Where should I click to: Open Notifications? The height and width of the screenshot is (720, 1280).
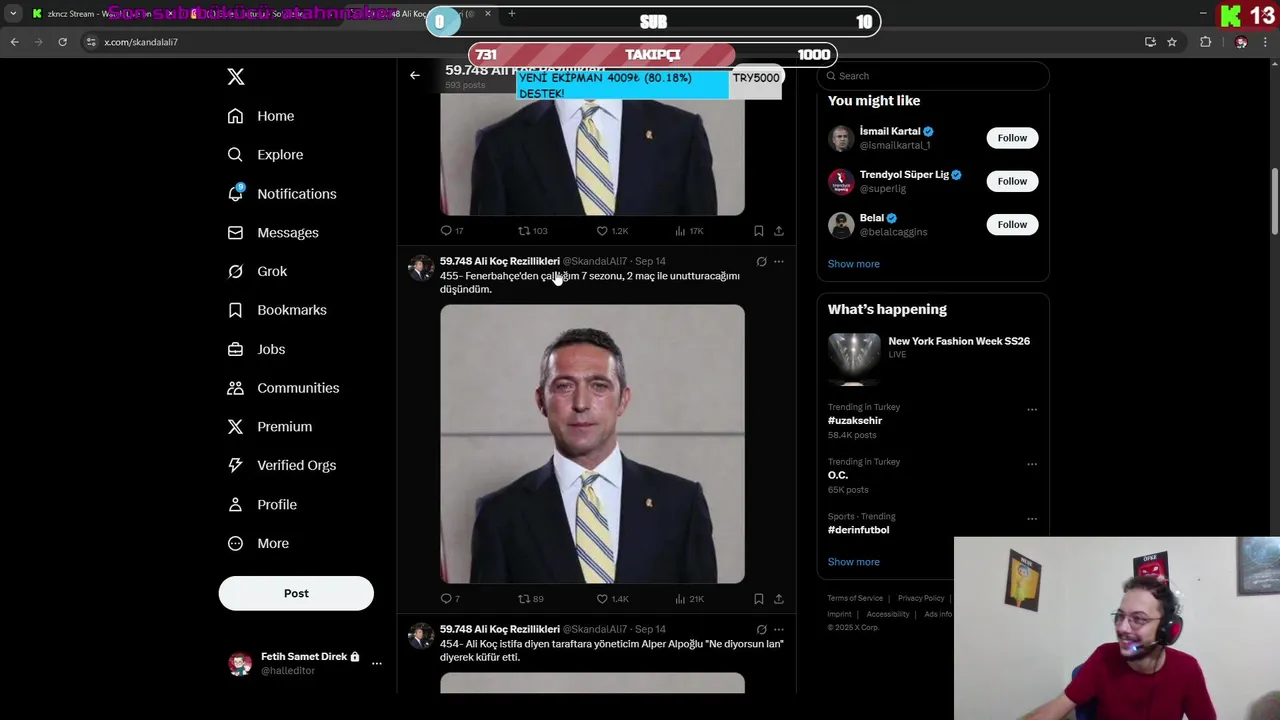coord(281,194)
